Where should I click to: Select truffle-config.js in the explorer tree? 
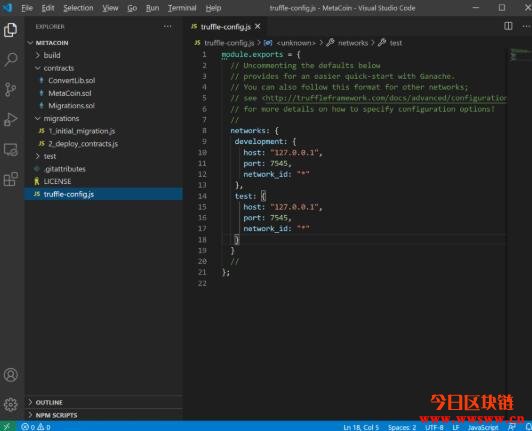103,194
